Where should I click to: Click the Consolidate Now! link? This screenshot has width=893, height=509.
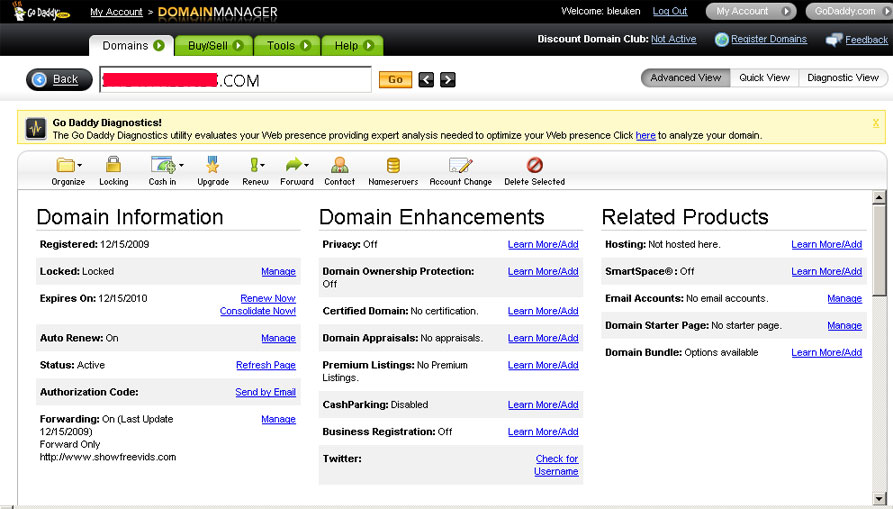point(258,311)
